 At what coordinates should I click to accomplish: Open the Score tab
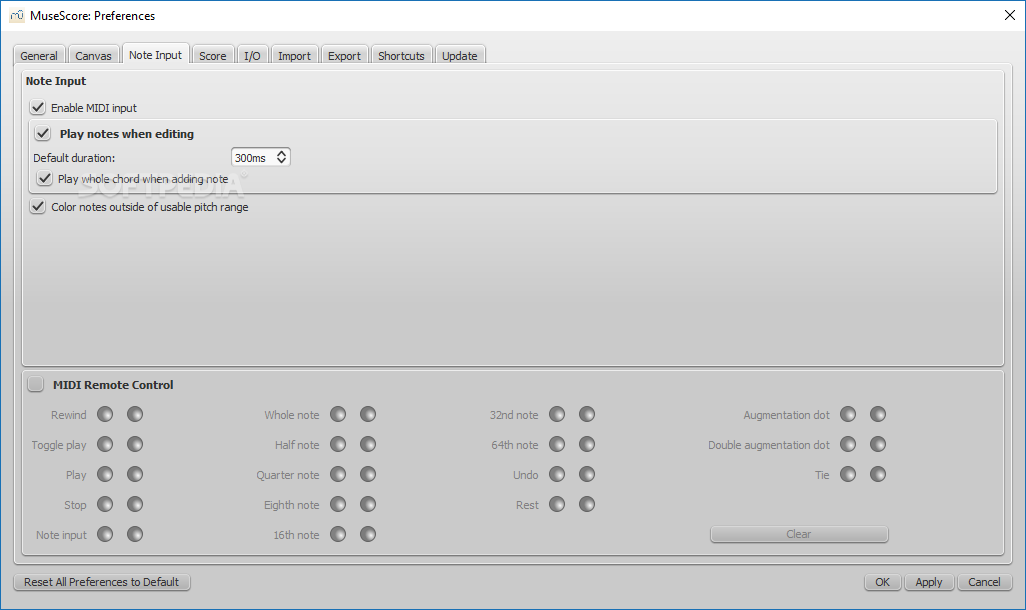tap(213, 56)
